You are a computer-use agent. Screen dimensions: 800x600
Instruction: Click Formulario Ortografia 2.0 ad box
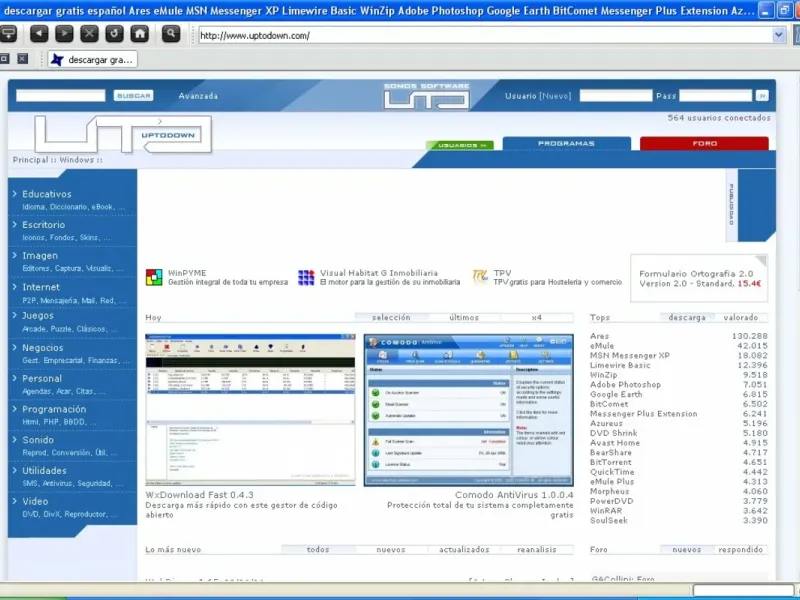pyautogui.click(x=699, y=279)
